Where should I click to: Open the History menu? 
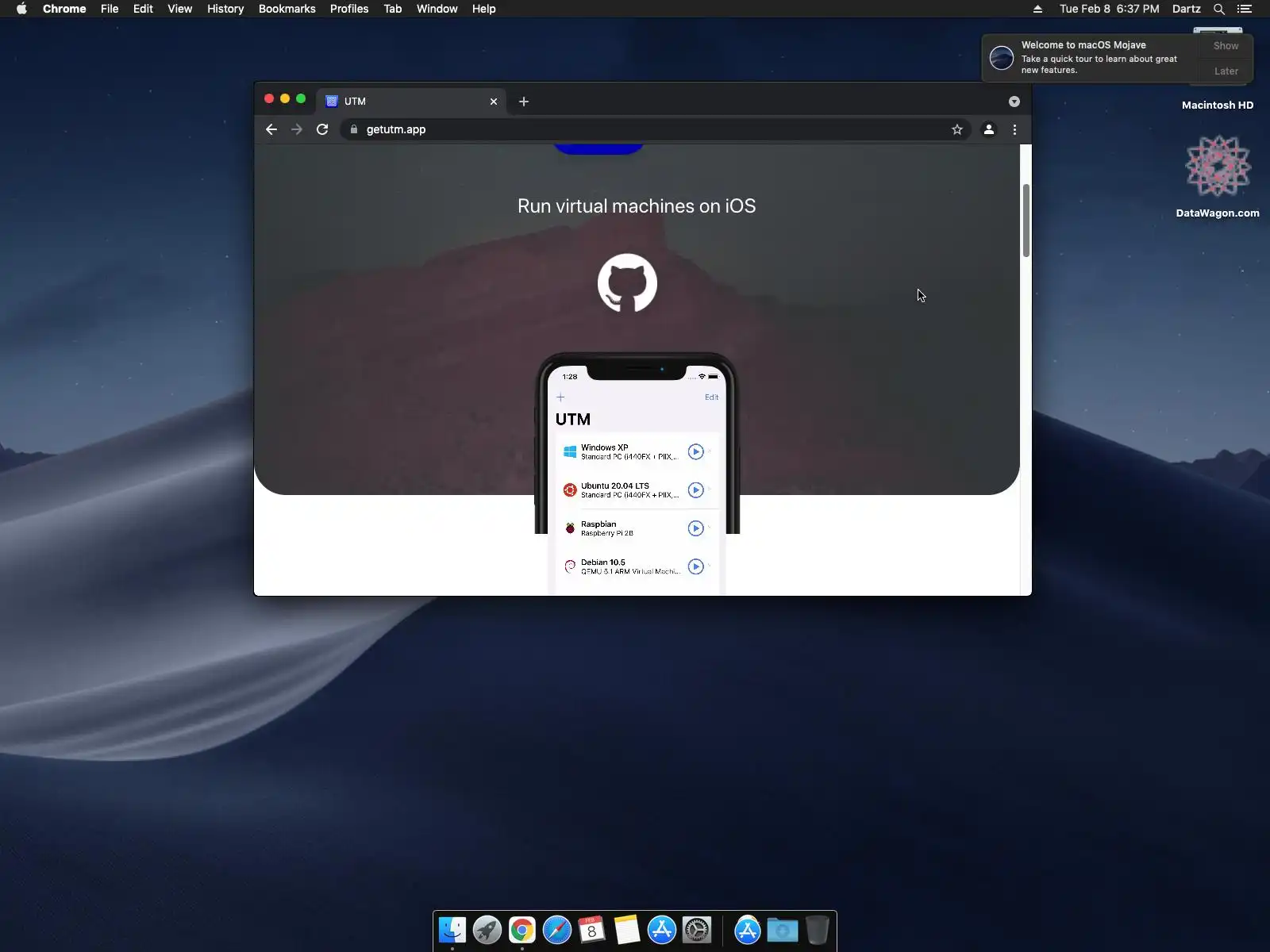pos(225,9)
